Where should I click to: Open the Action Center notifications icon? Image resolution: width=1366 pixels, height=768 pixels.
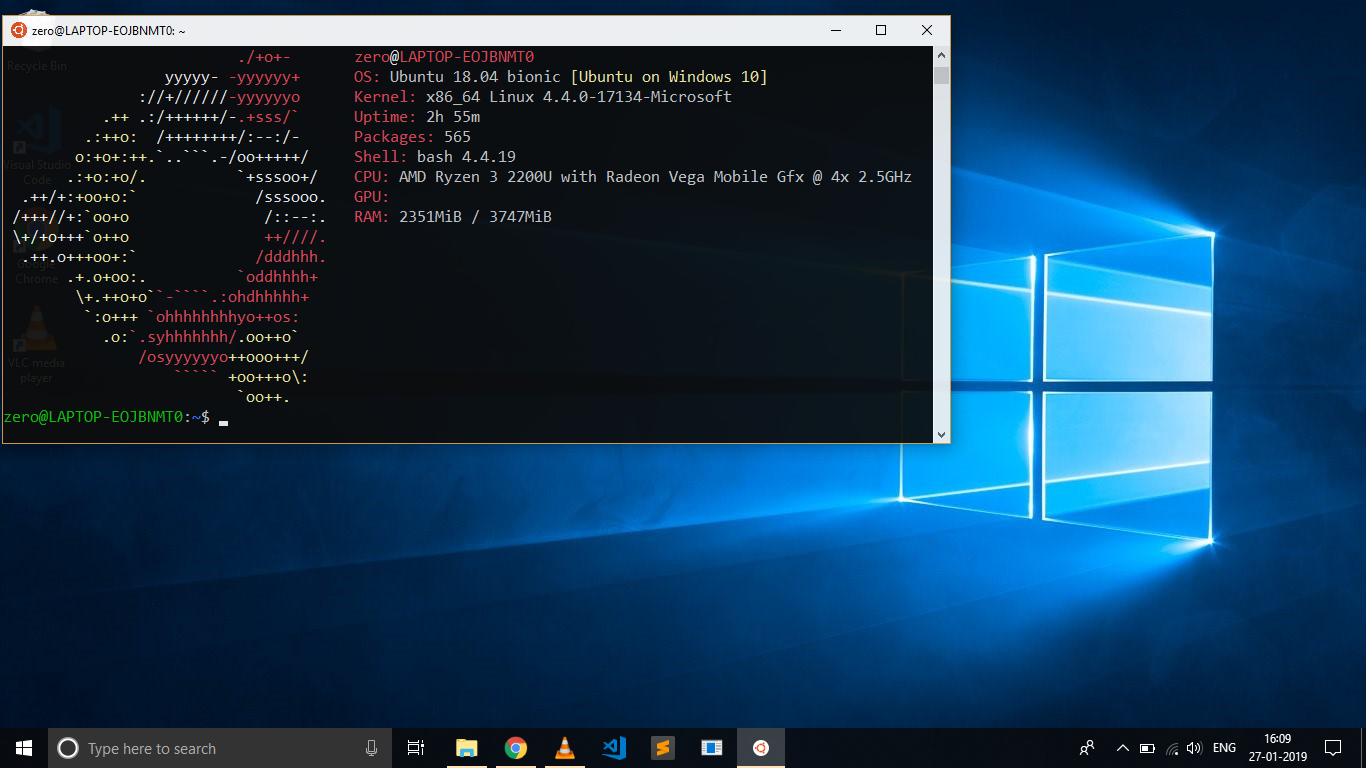(1333, 748)
